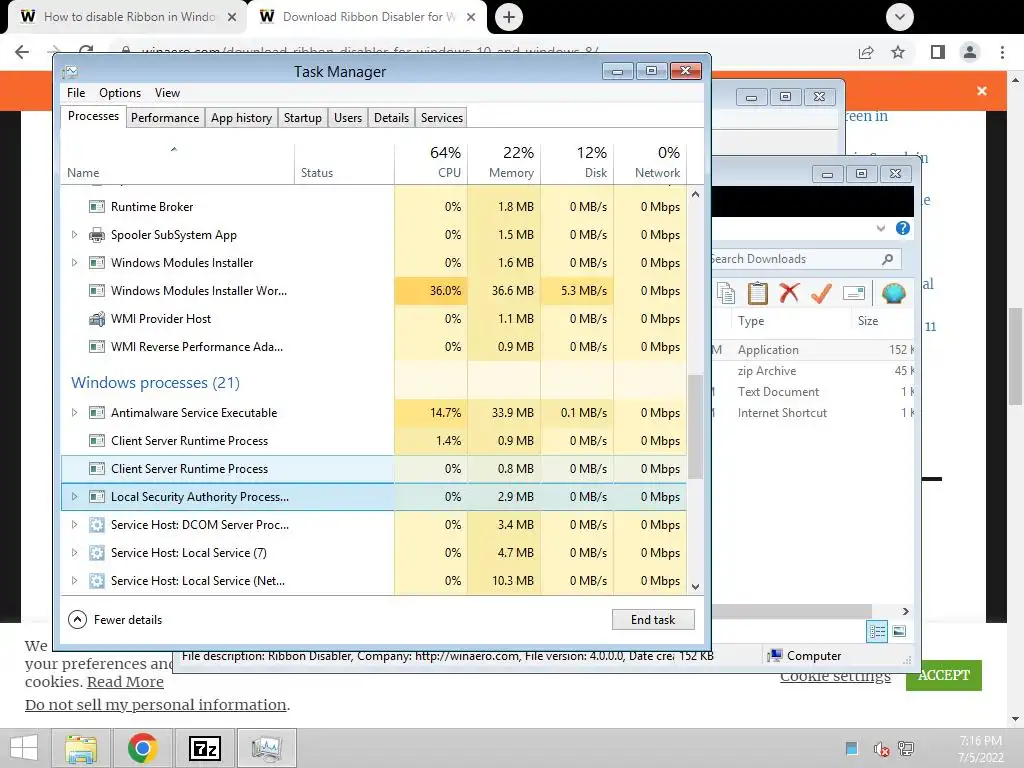Expand Service Host: Local Service (Net row
Image resolution: width=1024 pixels, height=768 pixels.
tap(74, 581)
